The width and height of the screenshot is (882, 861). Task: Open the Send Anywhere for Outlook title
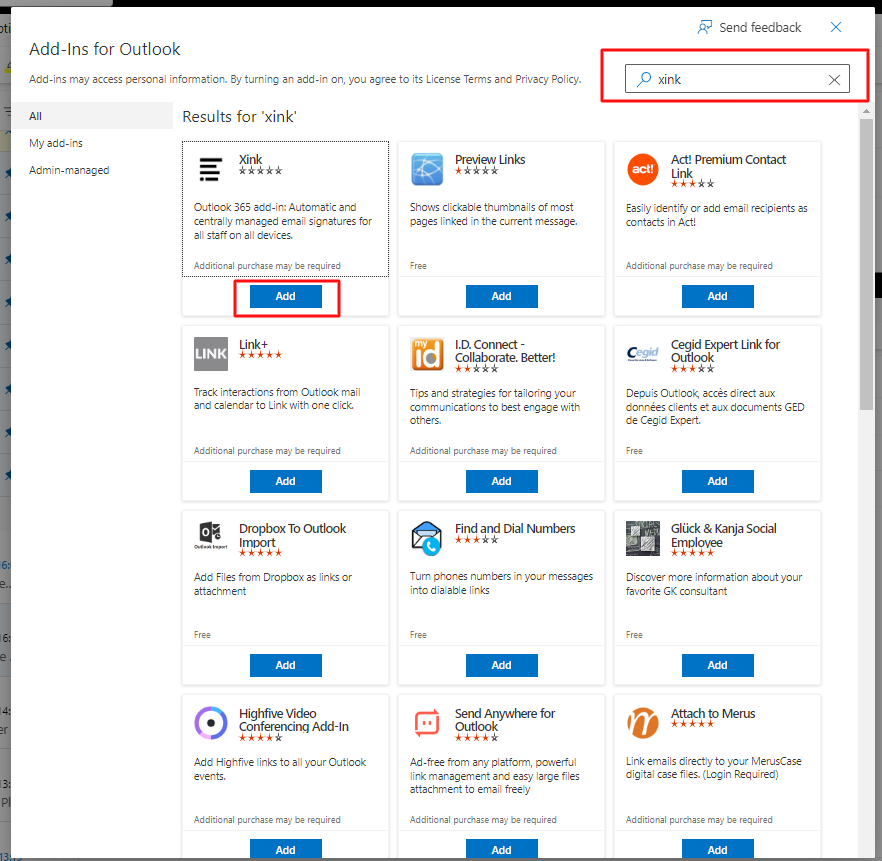click(505, 720)
